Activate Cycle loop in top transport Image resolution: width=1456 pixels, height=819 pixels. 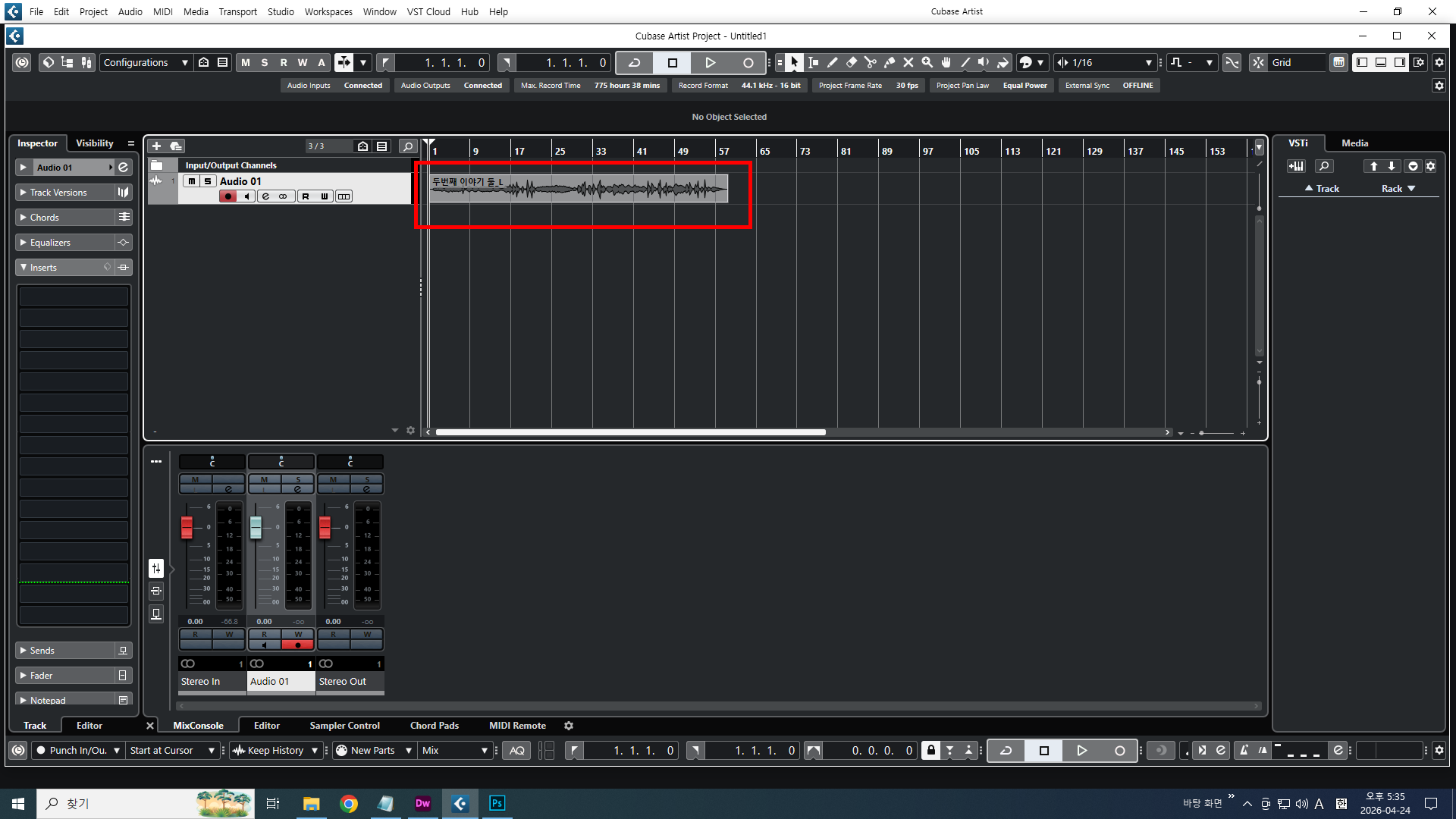635,63
